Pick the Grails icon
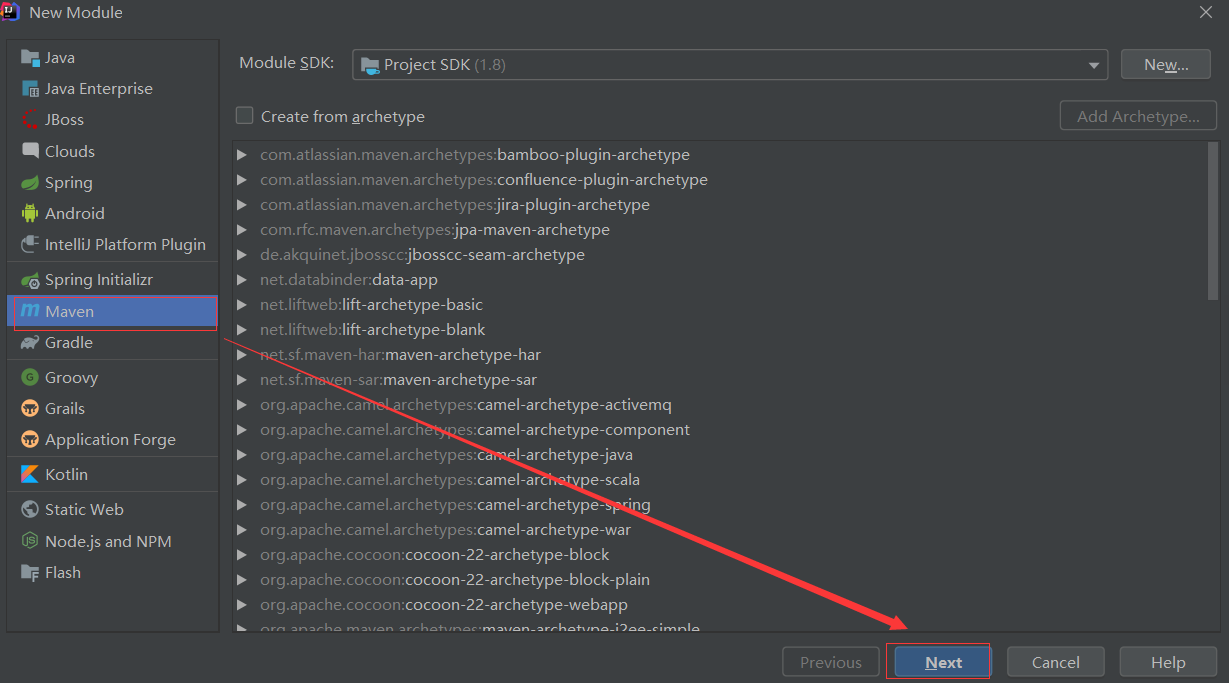The image size is (1229, 683). coord(29,409)
